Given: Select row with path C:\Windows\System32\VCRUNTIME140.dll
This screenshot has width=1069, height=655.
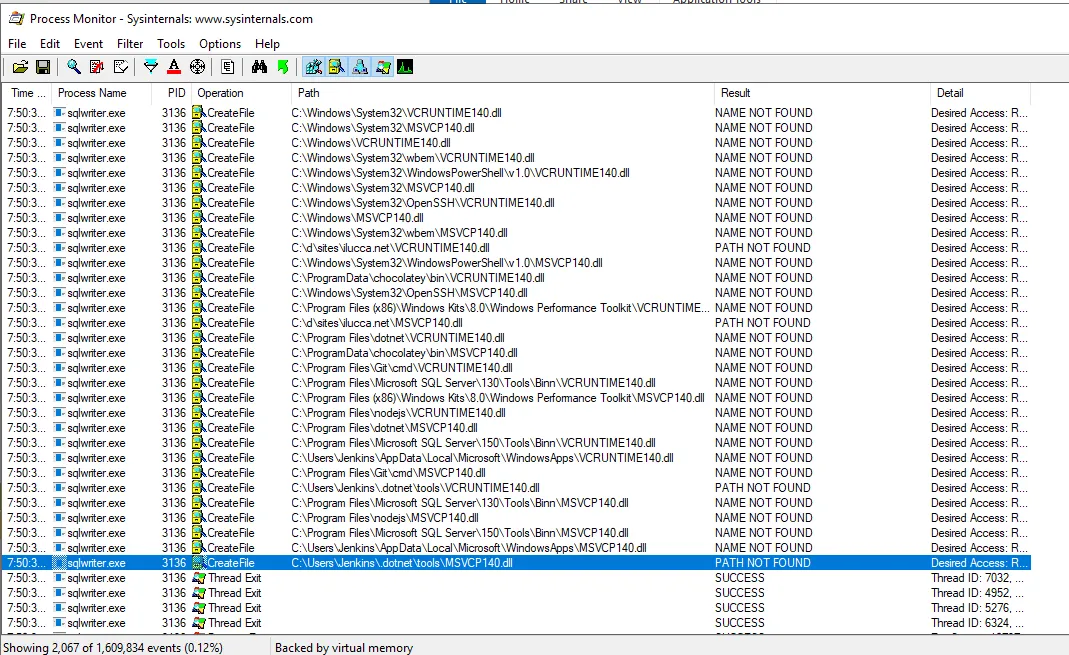Looking at the screenshot, I should tap(396, 112).
